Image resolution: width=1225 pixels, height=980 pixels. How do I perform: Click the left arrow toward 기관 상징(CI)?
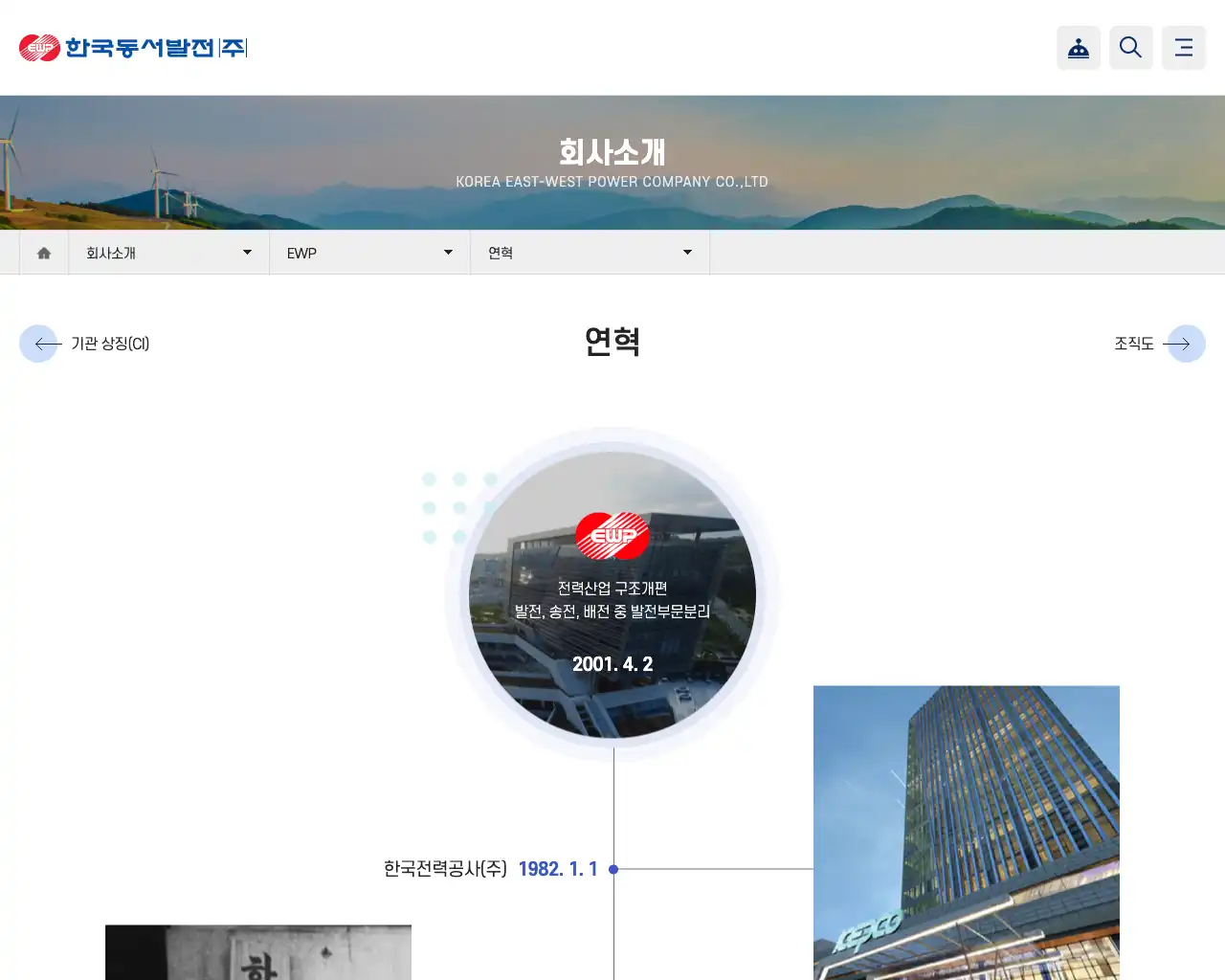[39, 344]
